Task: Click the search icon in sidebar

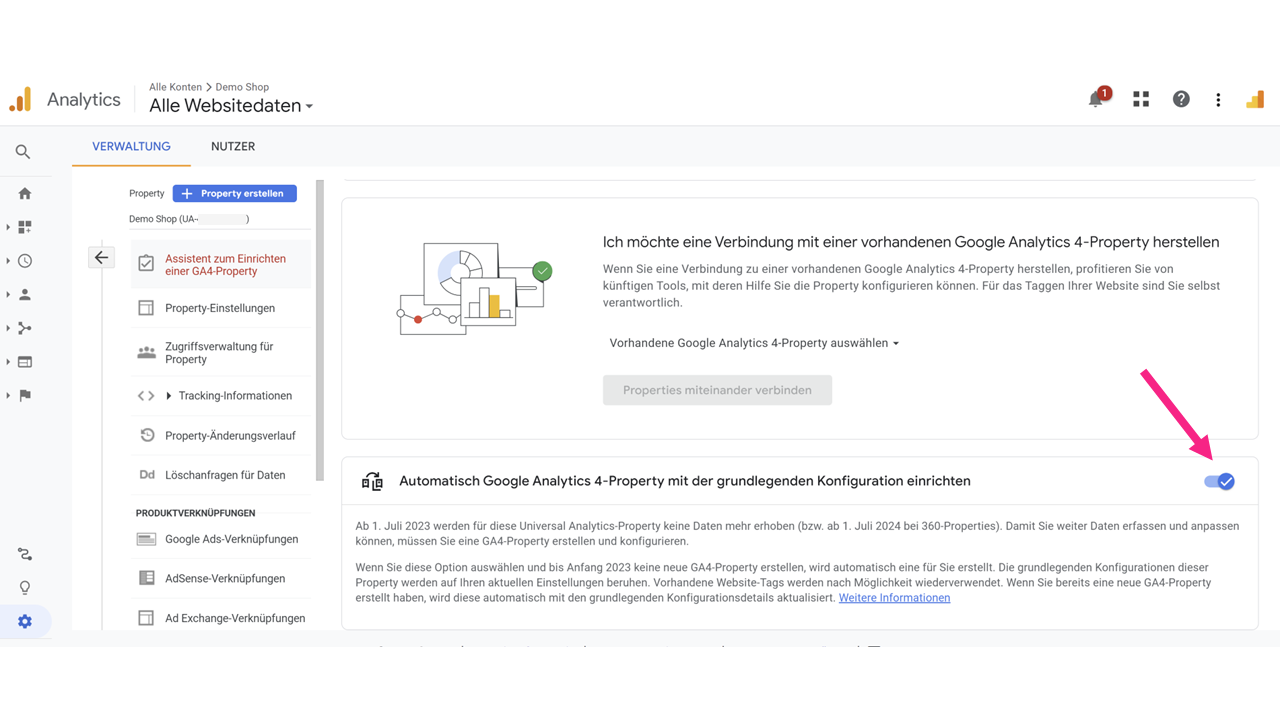Action: click(x=23, y=152)
